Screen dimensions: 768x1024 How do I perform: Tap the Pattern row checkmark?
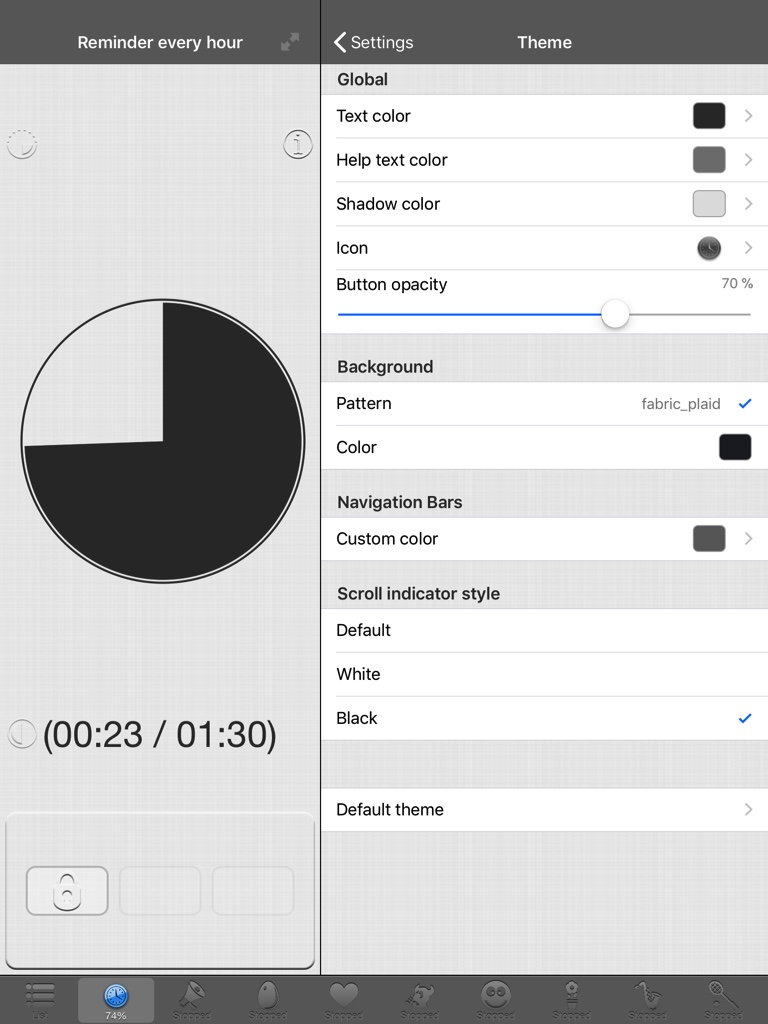coord(745,404)
